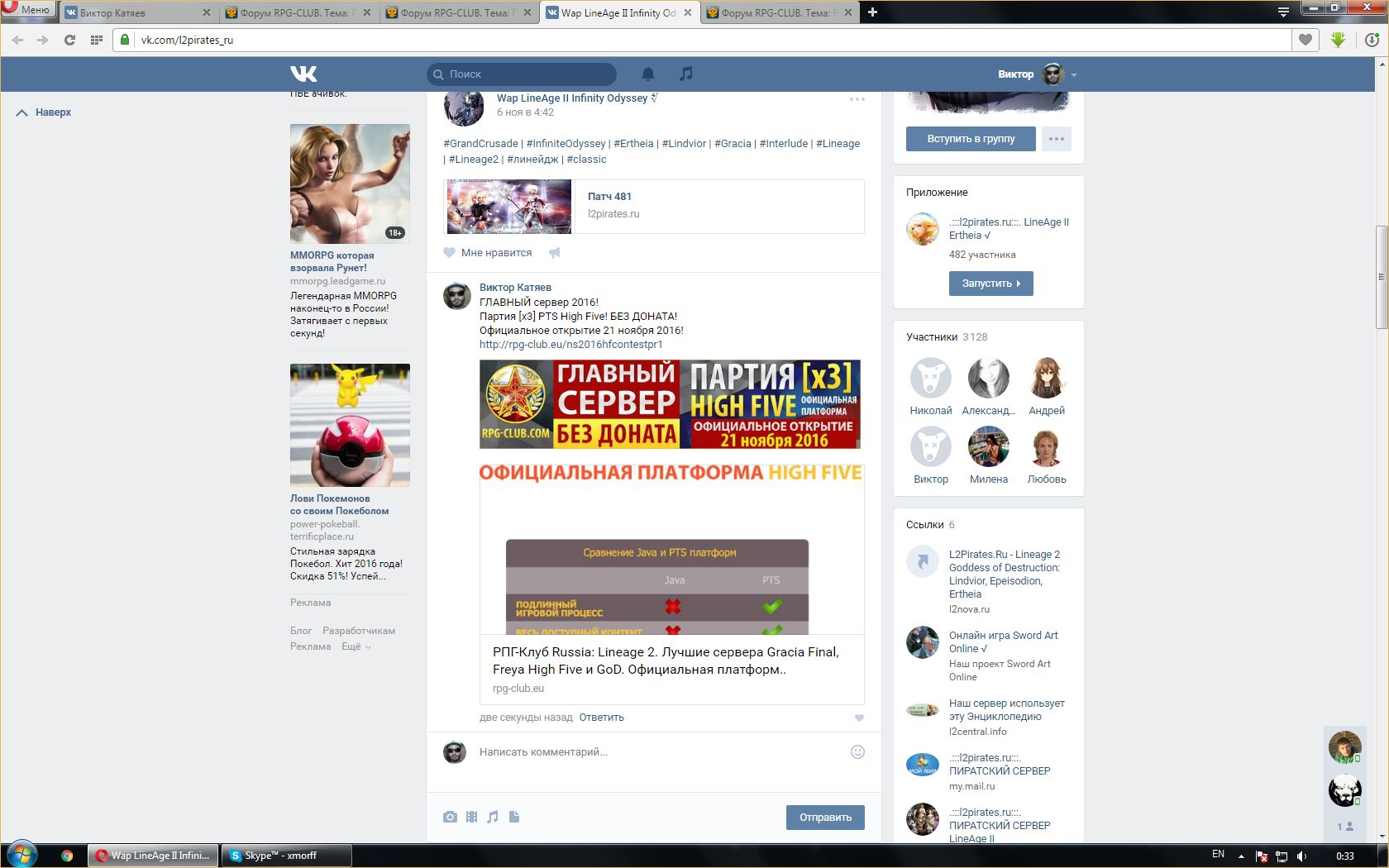Like Виктор Катяев's comment with small heart
1389x868 pixels.
click(859, 718)
